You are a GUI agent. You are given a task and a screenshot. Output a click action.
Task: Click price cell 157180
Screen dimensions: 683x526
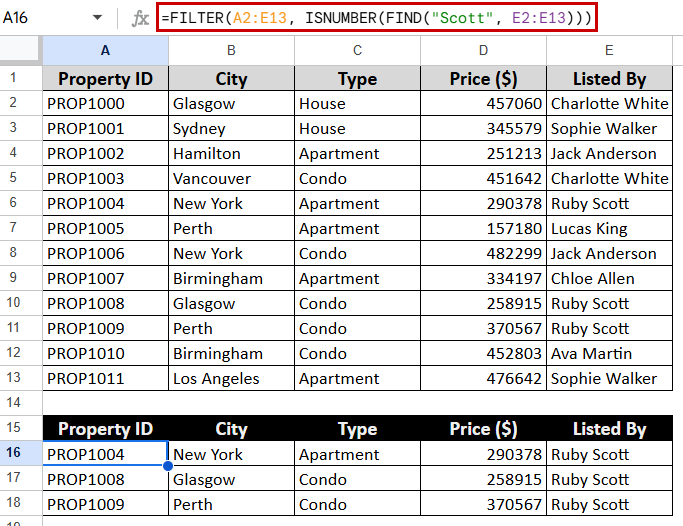483,228
